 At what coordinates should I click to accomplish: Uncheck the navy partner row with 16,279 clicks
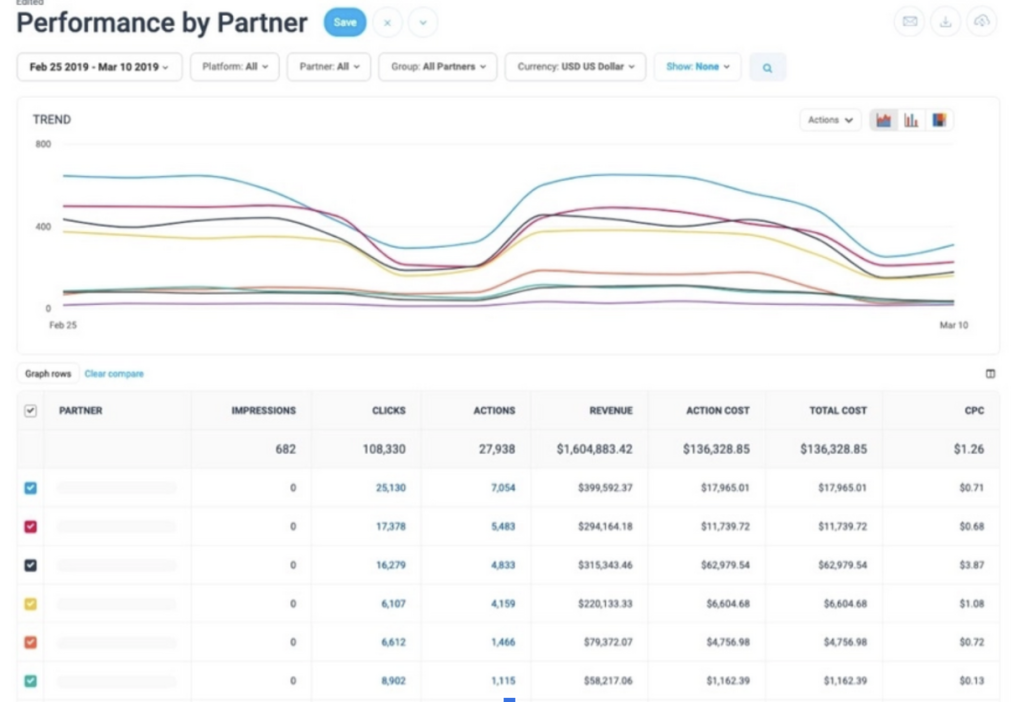(x=31, y=565)
